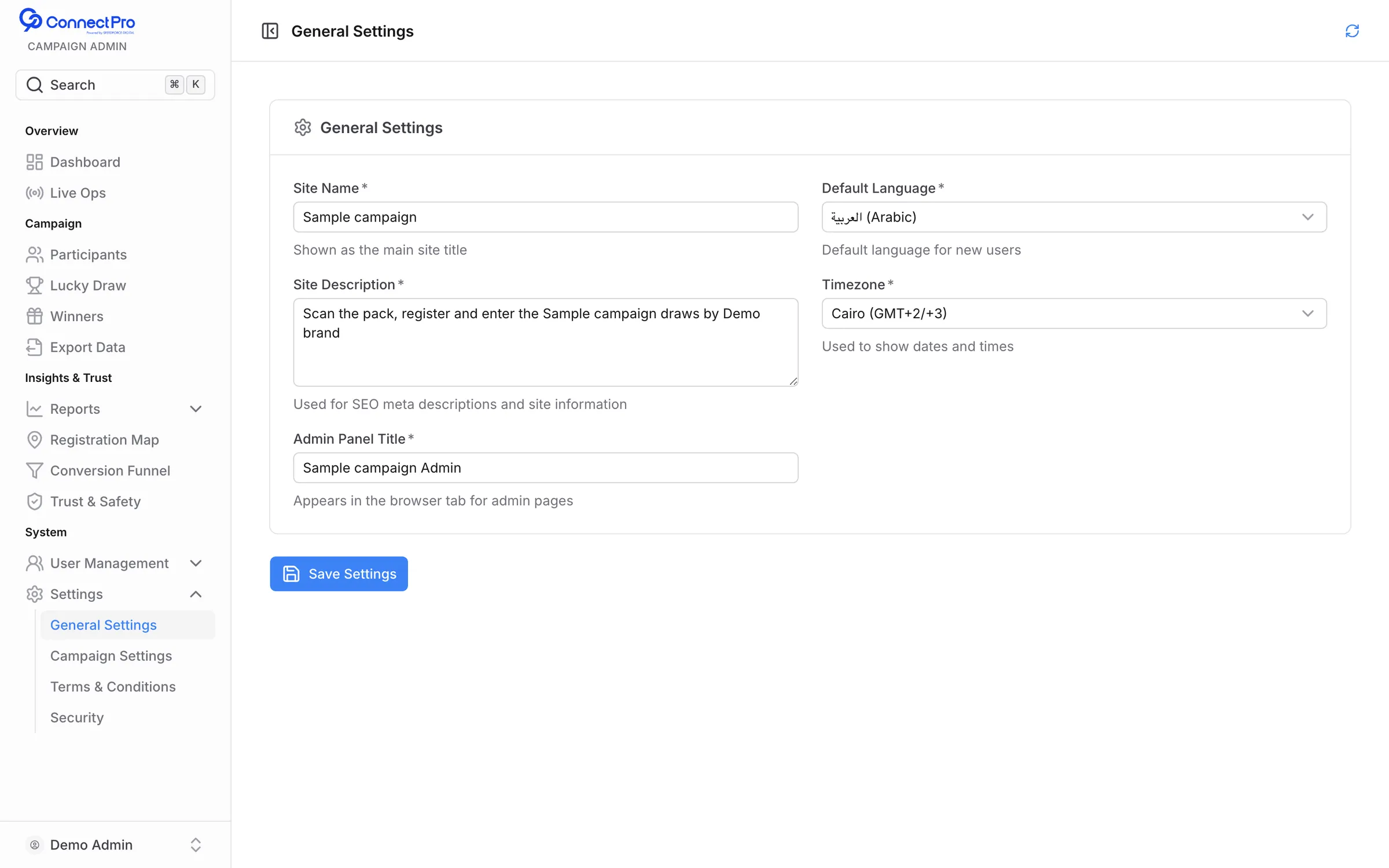Open the Default Language dropdown
1389x868 pixels.
[x=1074, y=217]
